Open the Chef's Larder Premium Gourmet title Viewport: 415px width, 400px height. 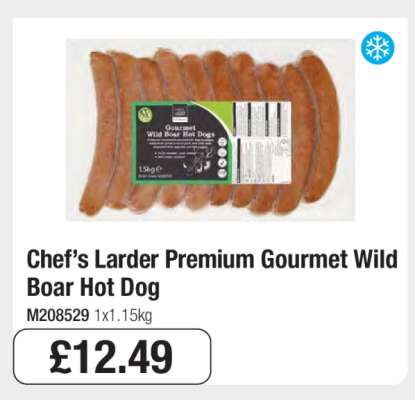pos(212,272)
